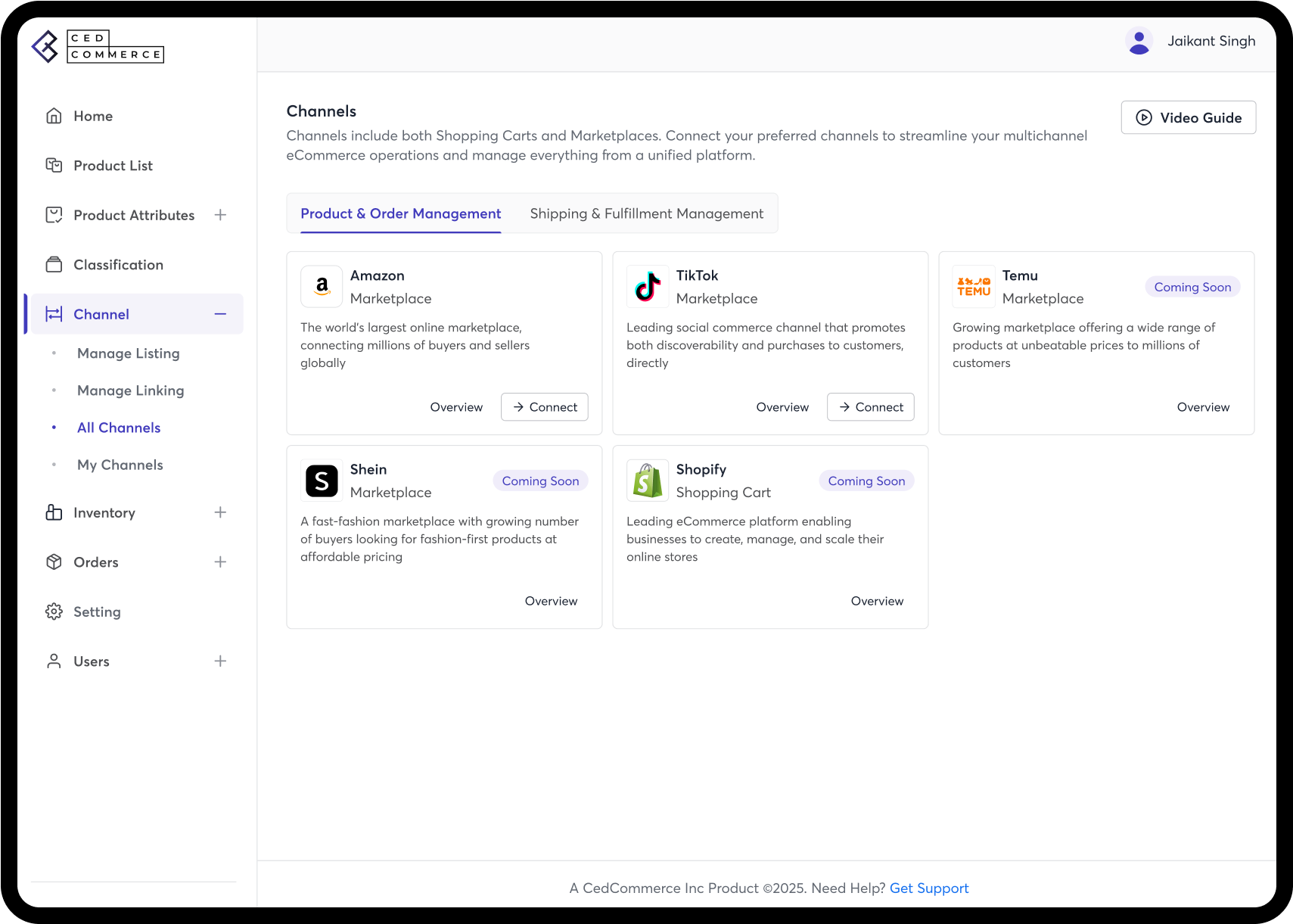This screenshot has height=924, width=1293.
Task: Collapse the Channel menu with minus icon
Action: pyautogui.click(x=220, y=314)
